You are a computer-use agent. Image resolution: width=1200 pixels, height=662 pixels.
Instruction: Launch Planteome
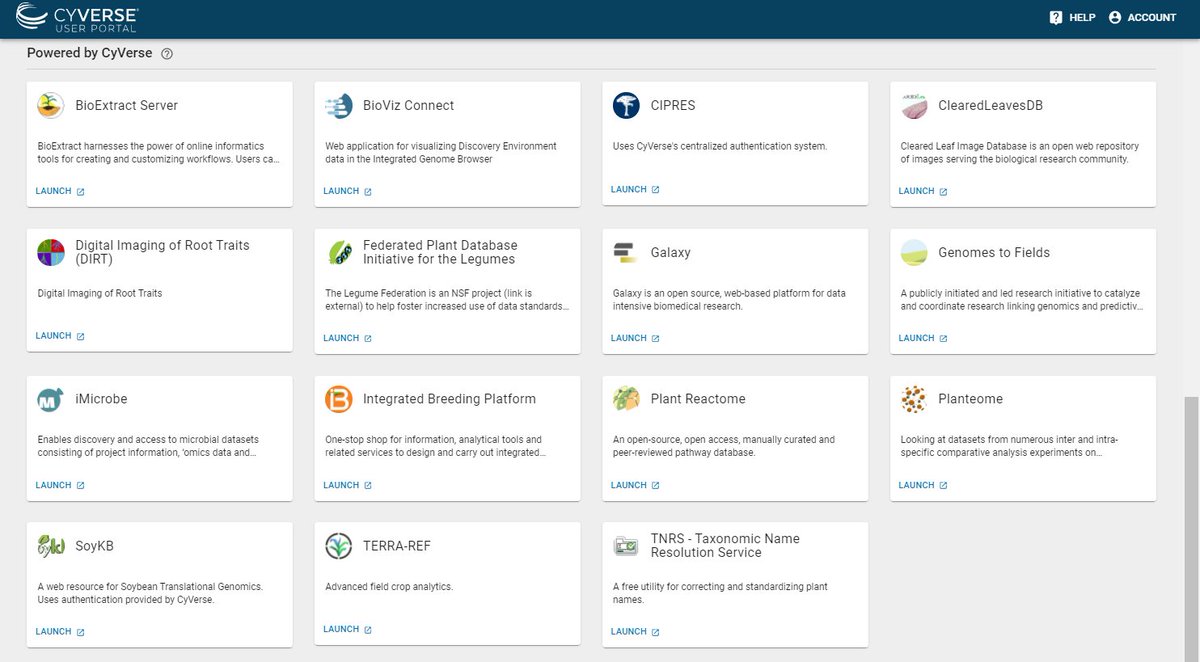click(924, 485)
